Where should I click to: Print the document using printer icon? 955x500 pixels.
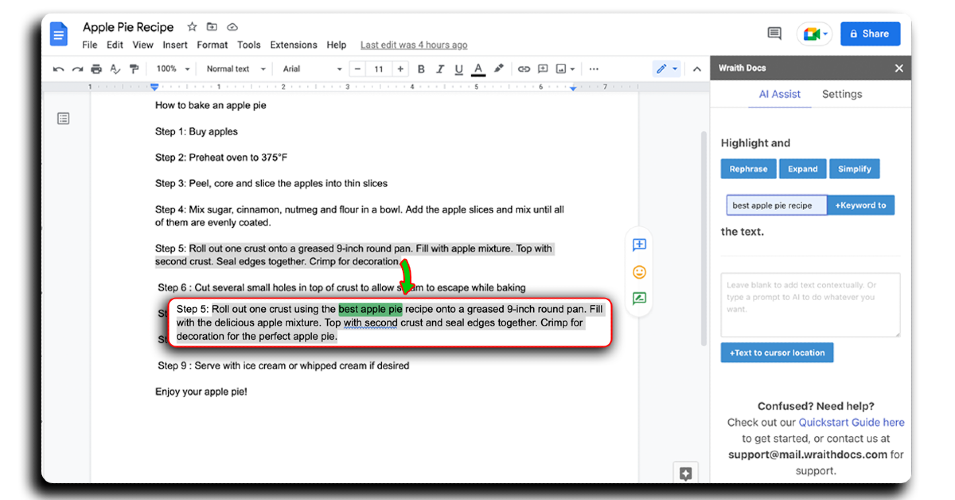[96, 69]
